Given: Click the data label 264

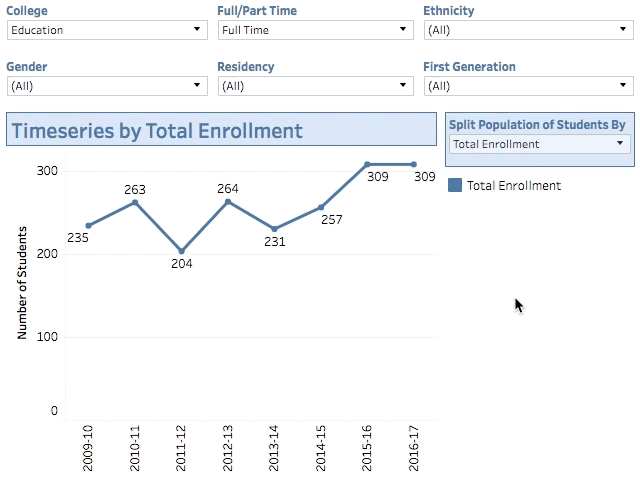Looking at the screenshot, I should click(x=228, y=189).
